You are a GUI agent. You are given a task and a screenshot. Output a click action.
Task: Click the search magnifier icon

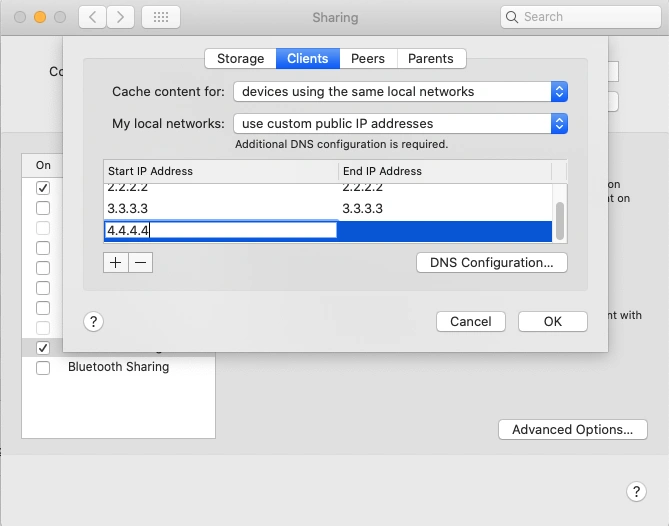(x=513, y=17)
